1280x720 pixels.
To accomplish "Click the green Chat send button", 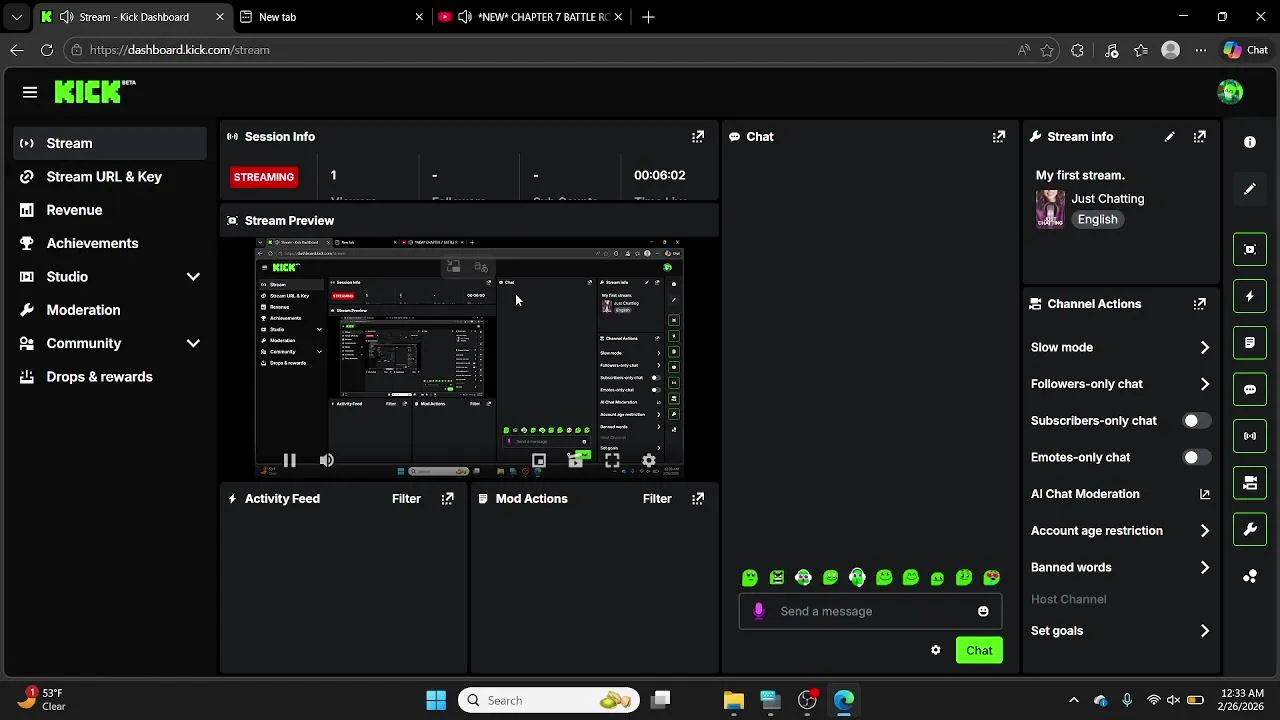I will 979,650.
